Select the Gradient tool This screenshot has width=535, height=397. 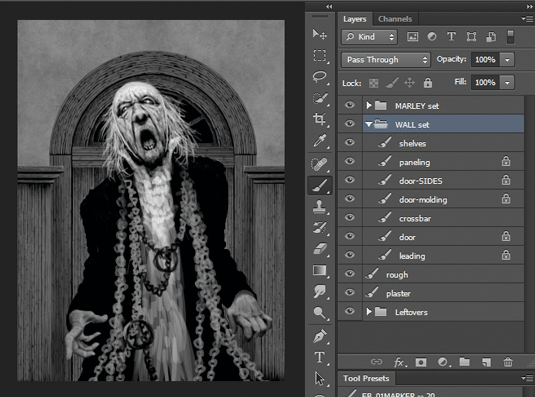coord(319,270)
